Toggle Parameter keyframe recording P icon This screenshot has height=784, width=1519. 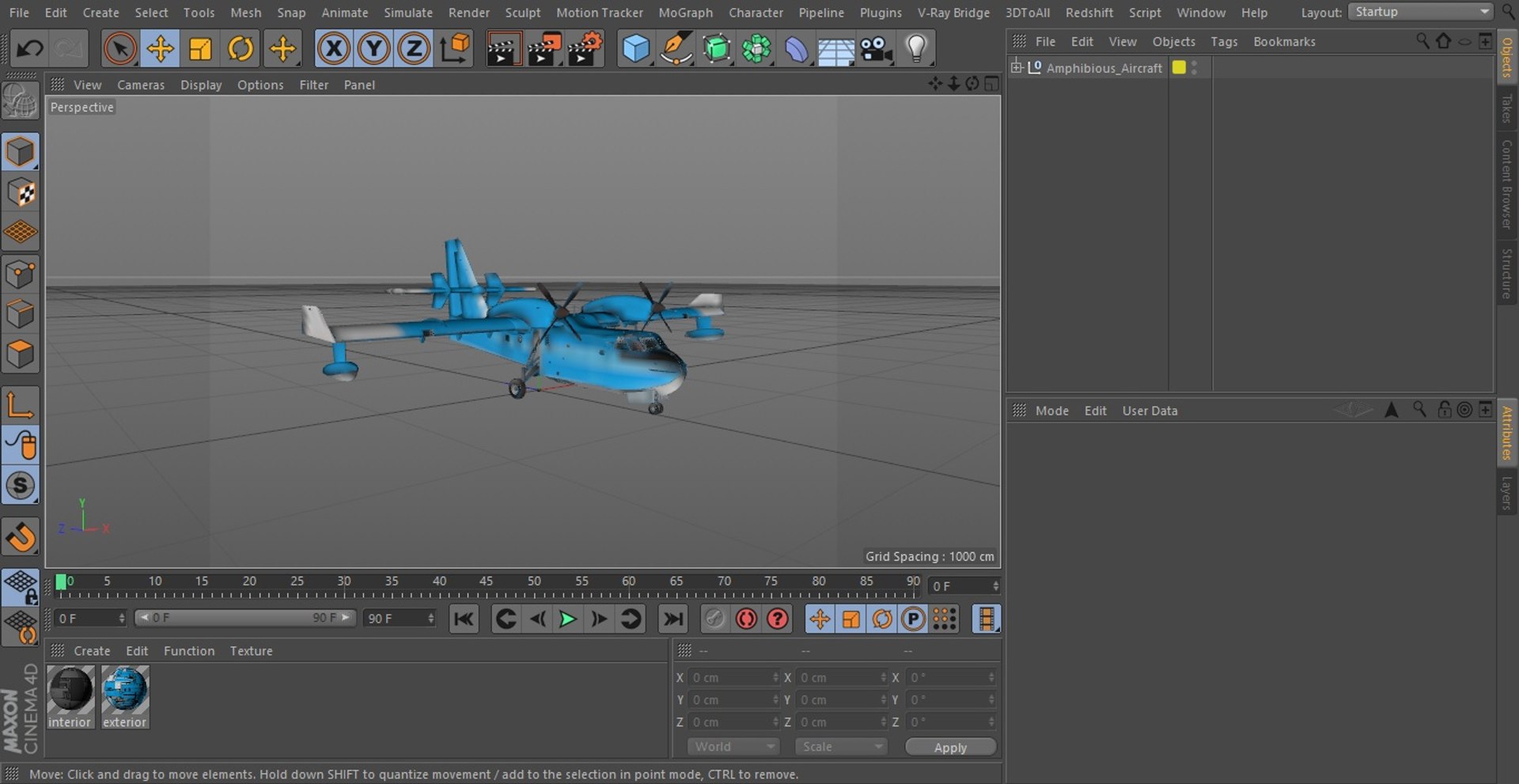913,619
